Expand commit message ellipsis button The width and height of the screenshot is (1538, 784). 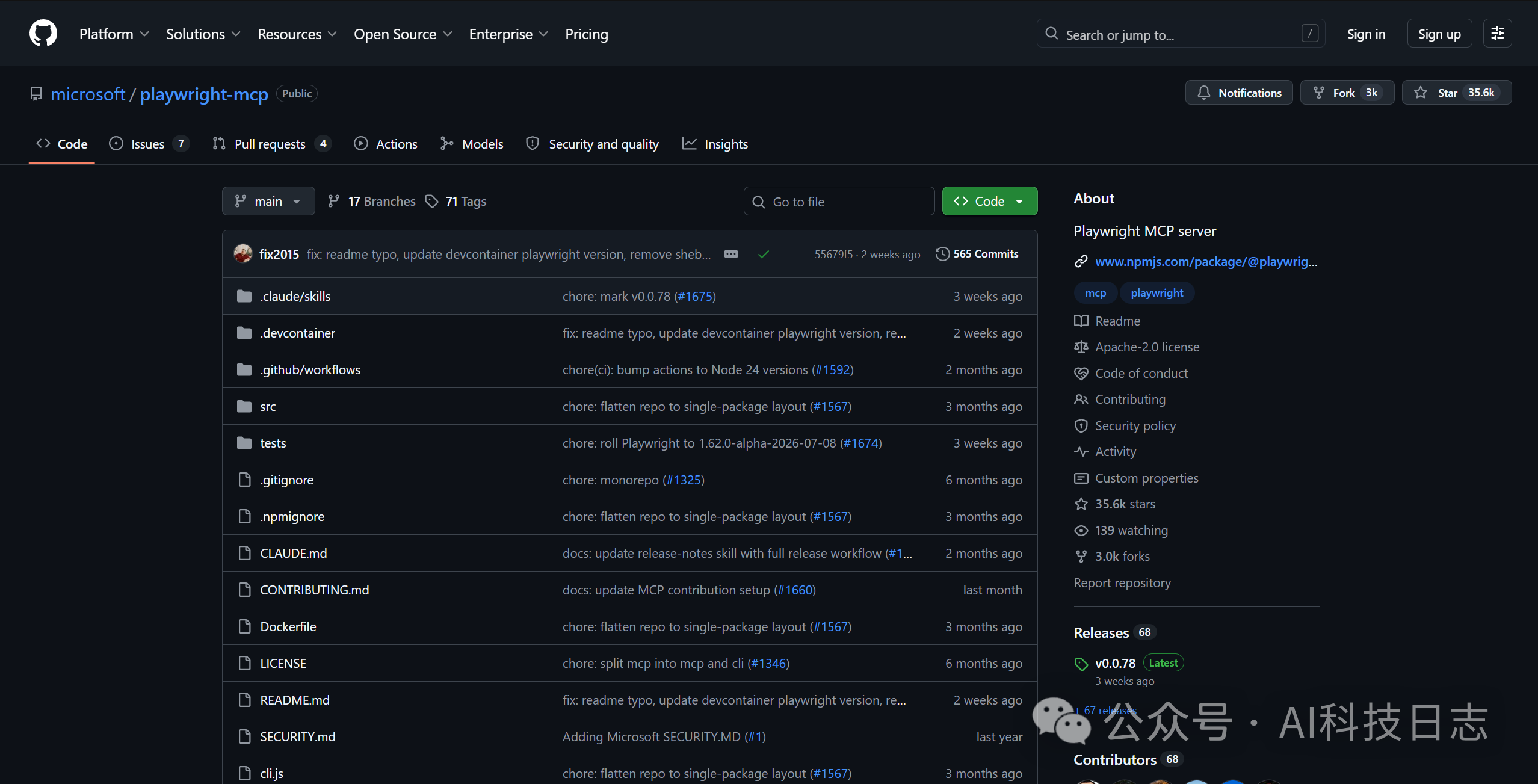pos(731,254)
